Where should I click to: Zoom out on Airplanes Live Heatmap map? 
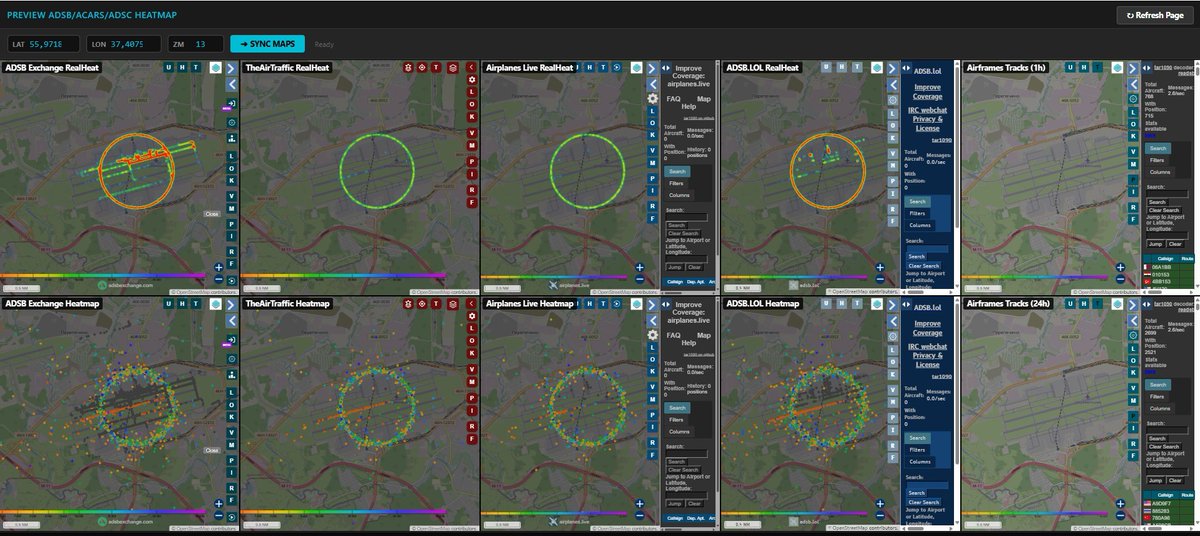[x=640, y=516]
